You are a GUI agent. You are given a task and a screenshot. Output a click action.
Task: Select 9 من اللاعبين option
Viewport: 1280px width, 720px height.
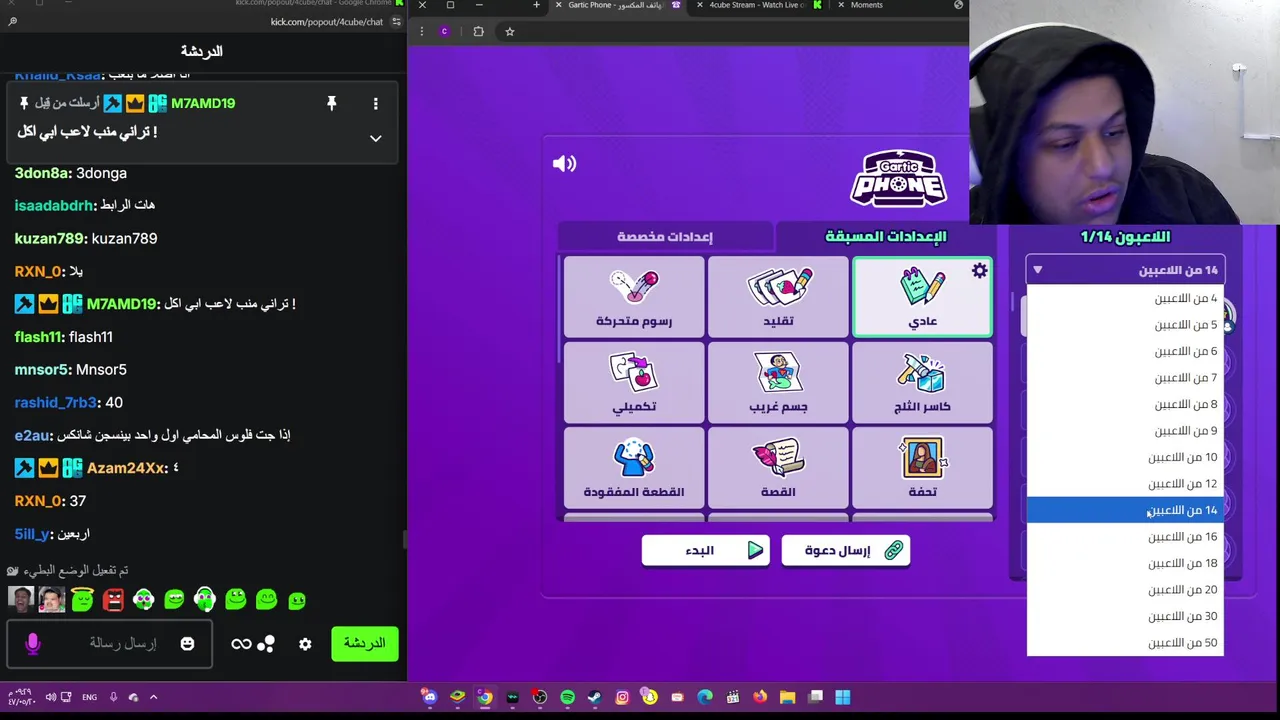pyautogui.click(x=1125, y=431)
